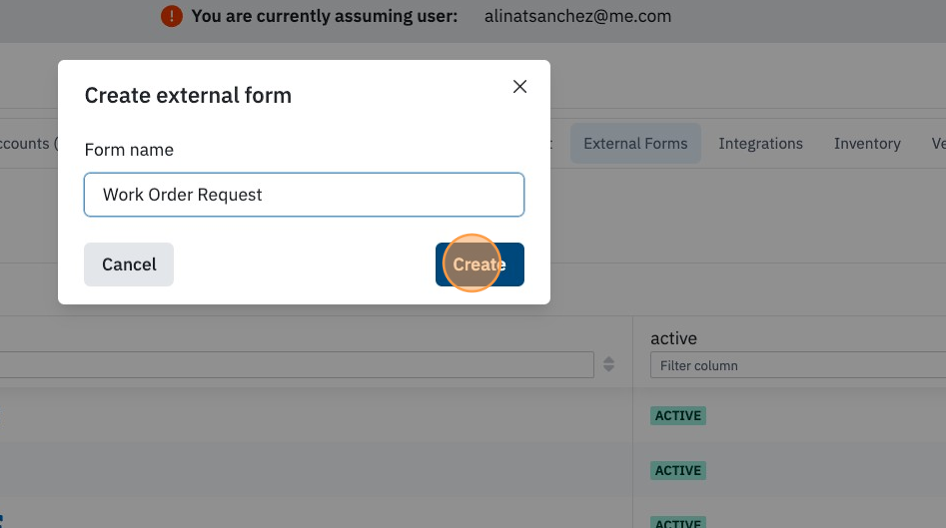
Task: Select the first ACTIVE status badge
Action: tap(678, 416)
